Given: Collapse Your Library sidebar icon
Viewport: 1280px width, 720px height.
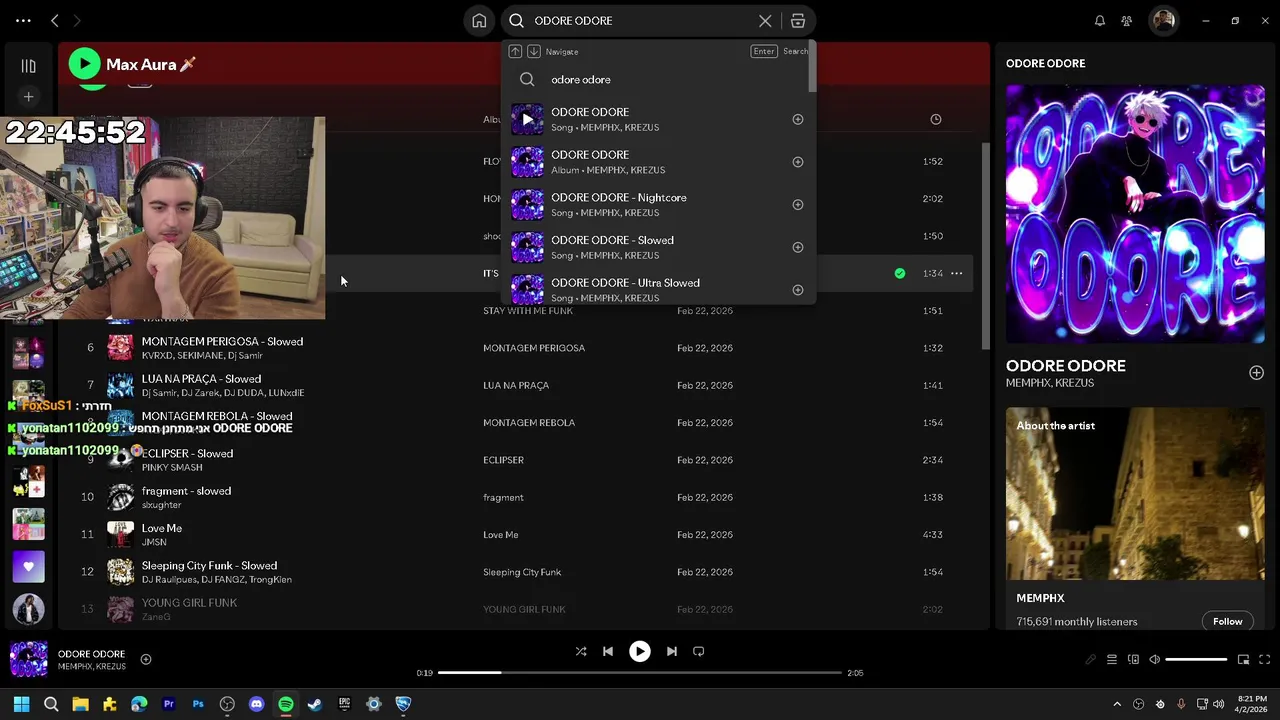Looking at the screenshot, I should 28,66.
